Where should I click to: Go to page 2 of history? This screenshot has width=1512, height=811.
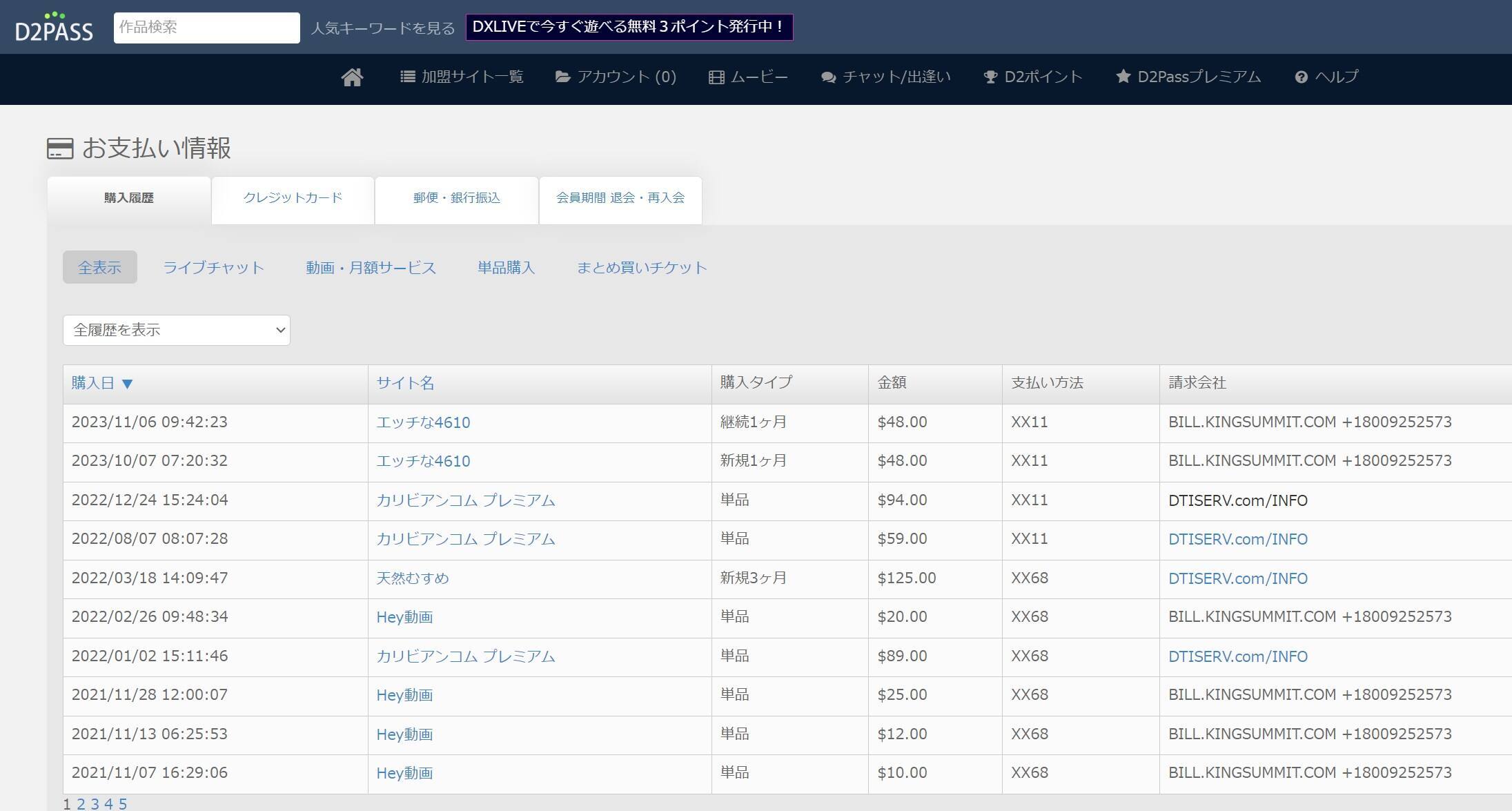pyautogui.click(x=81, y=804)
